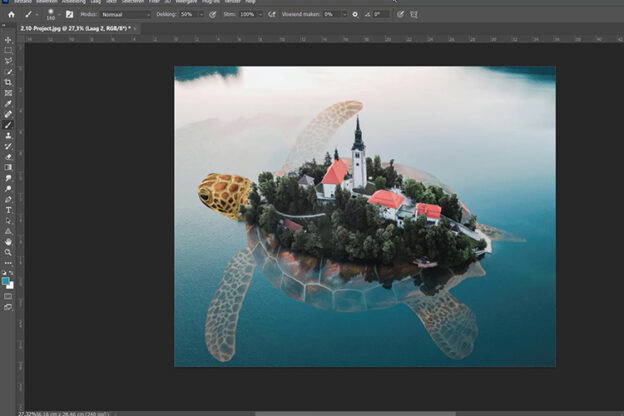The image size is (624, 416).
Task: Select the Dodge tool
Action: [8, 189]
